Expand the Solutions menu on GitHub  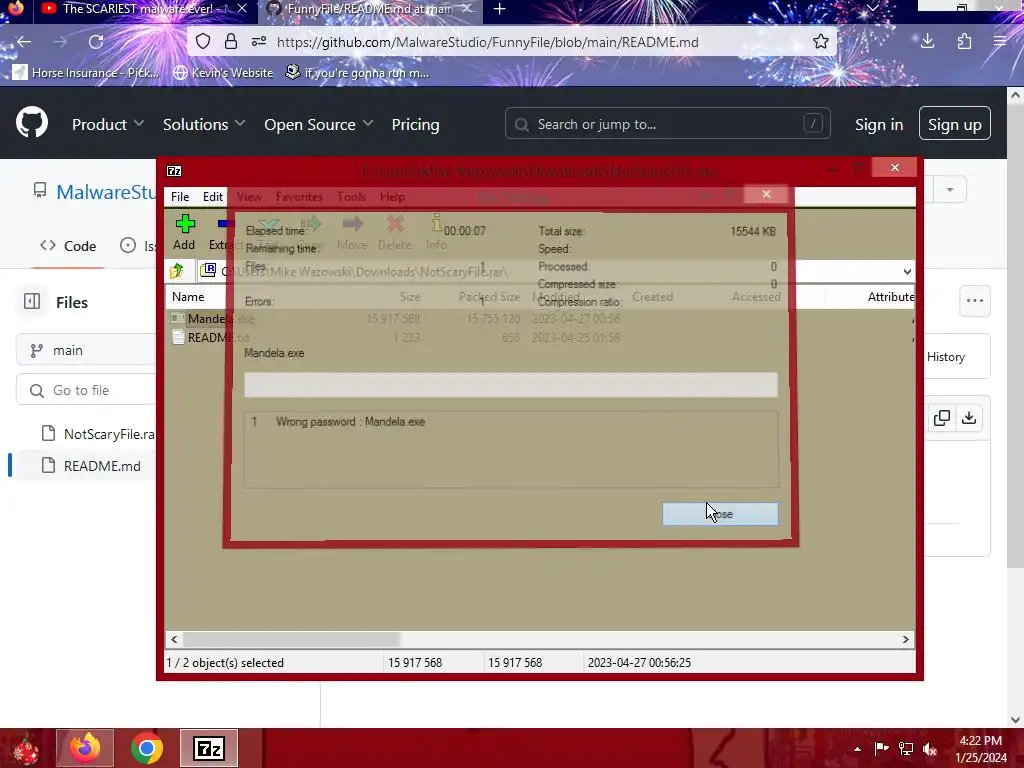coord(204,124)
